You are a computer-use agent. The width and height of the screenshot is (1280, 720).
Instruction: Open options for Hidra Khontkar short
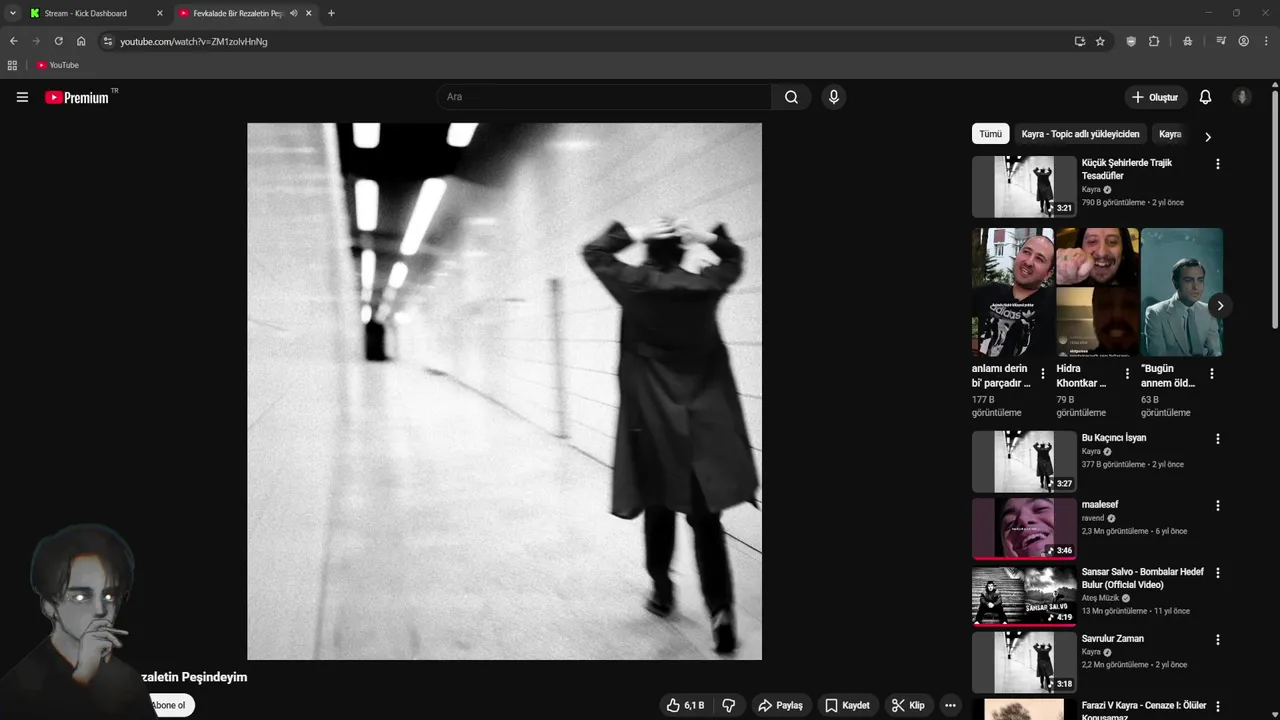(x=1127, y=374)
